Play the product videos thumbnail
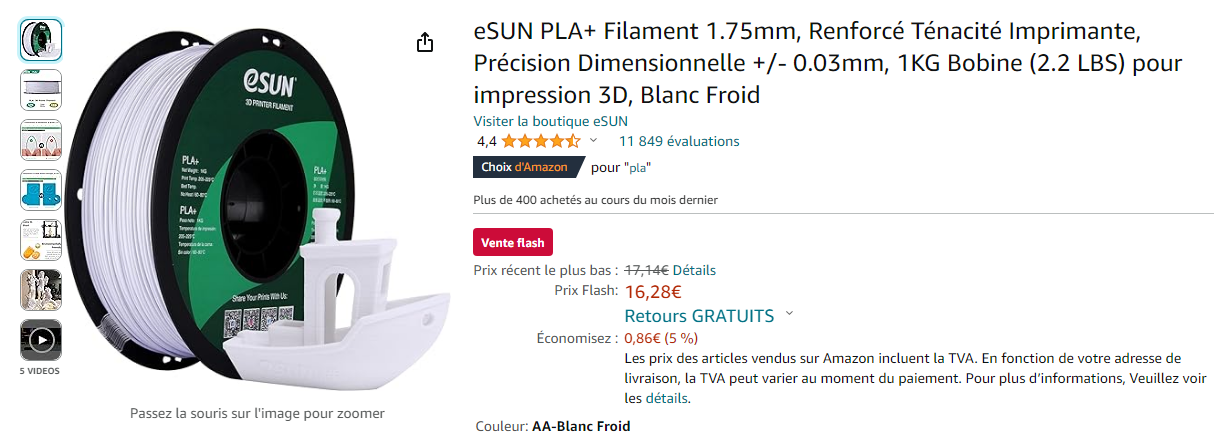This screenshot has width=1216, height=437. (41, 340)
